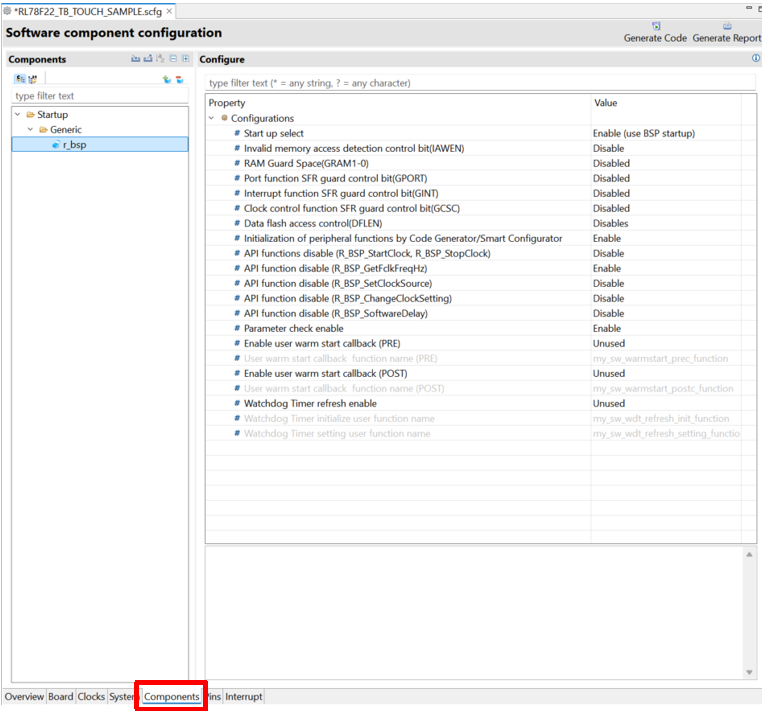
Task: Click the collapse all icon in Components header
Action: coord(173,59)
